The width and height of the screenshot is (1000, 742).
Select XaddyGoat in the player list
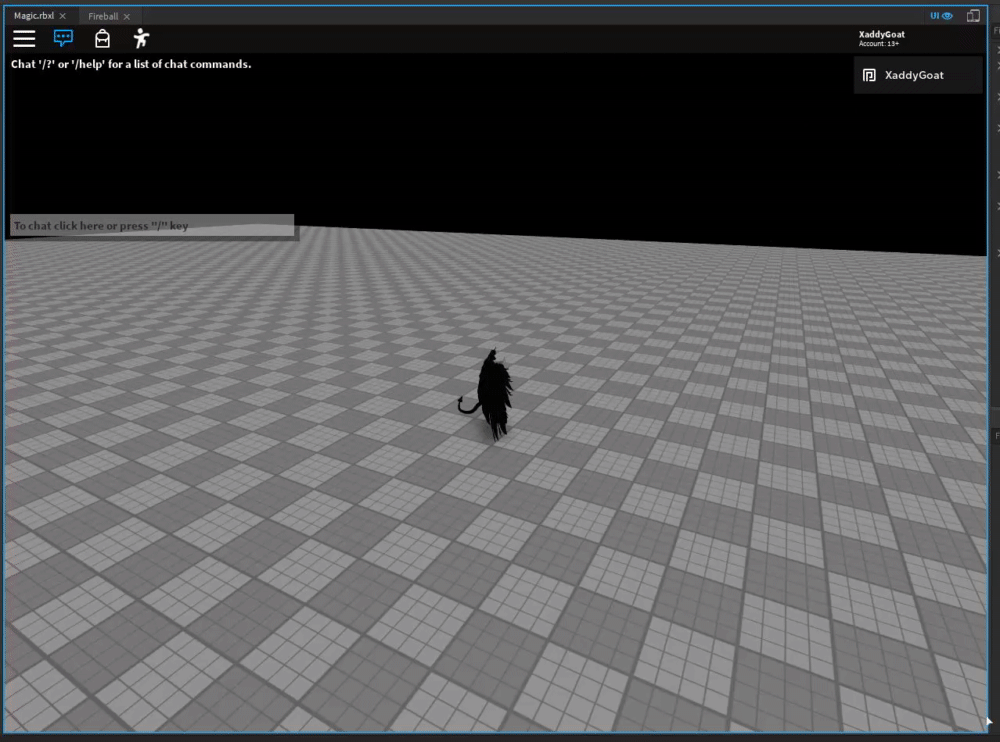pyautogui.click(x=918, y=75)
